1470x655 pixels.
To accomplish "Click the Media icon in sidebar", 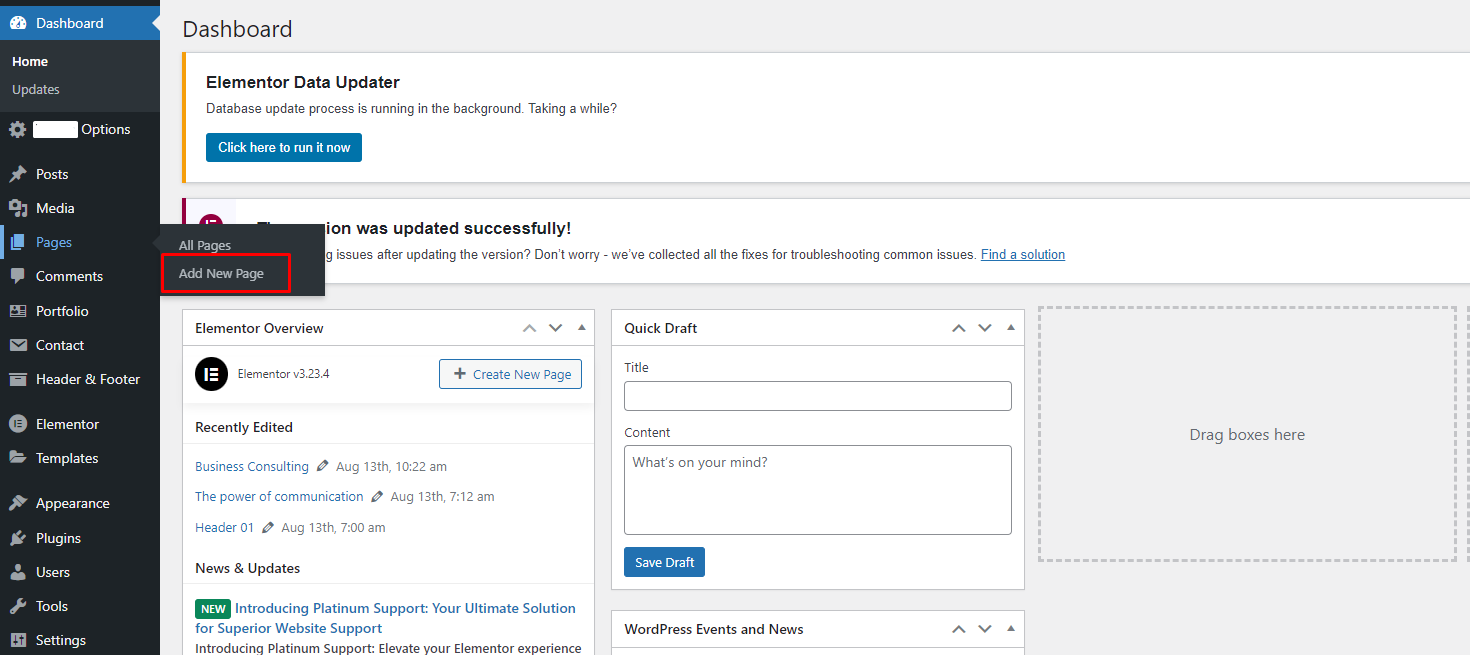I will click(x=18, y=208).
